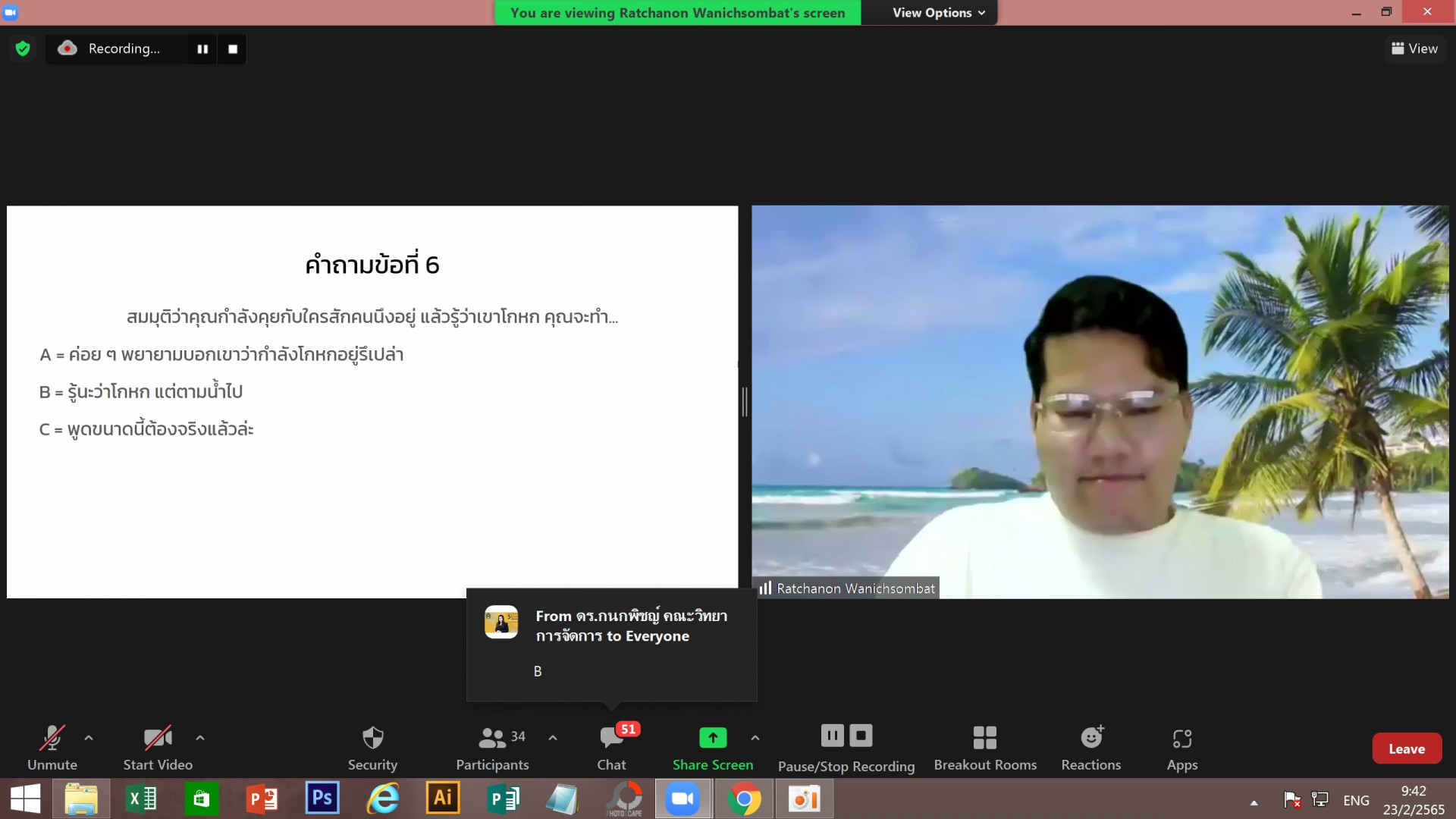
Task: Open the Reactions menu
Action: coord(1091,748)
